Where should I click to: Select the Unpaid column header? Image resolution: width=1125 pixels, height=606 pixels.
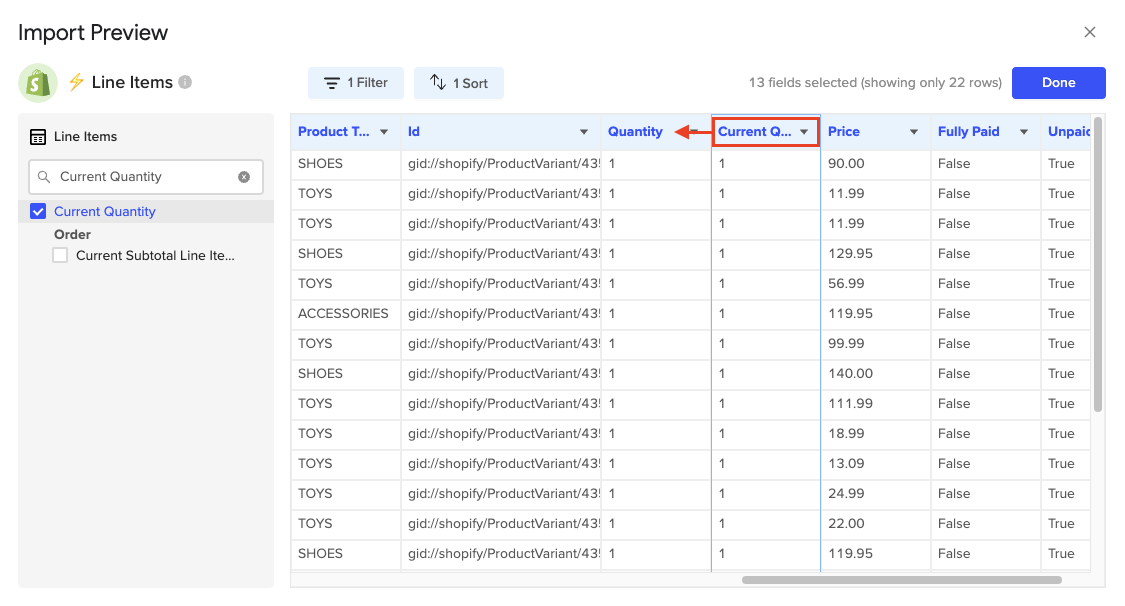[1068, 132]
